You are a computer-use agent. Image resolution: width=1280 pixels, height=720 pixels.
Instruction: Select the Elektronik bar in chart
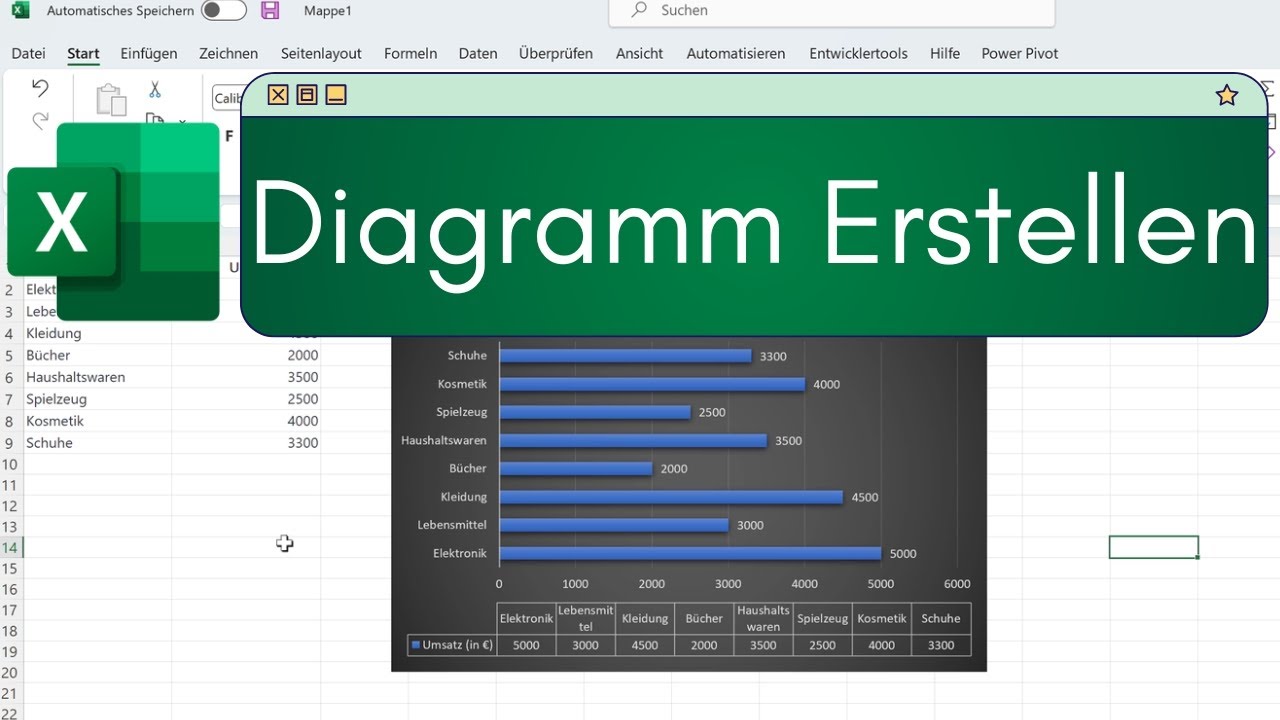tap(690, 553)
